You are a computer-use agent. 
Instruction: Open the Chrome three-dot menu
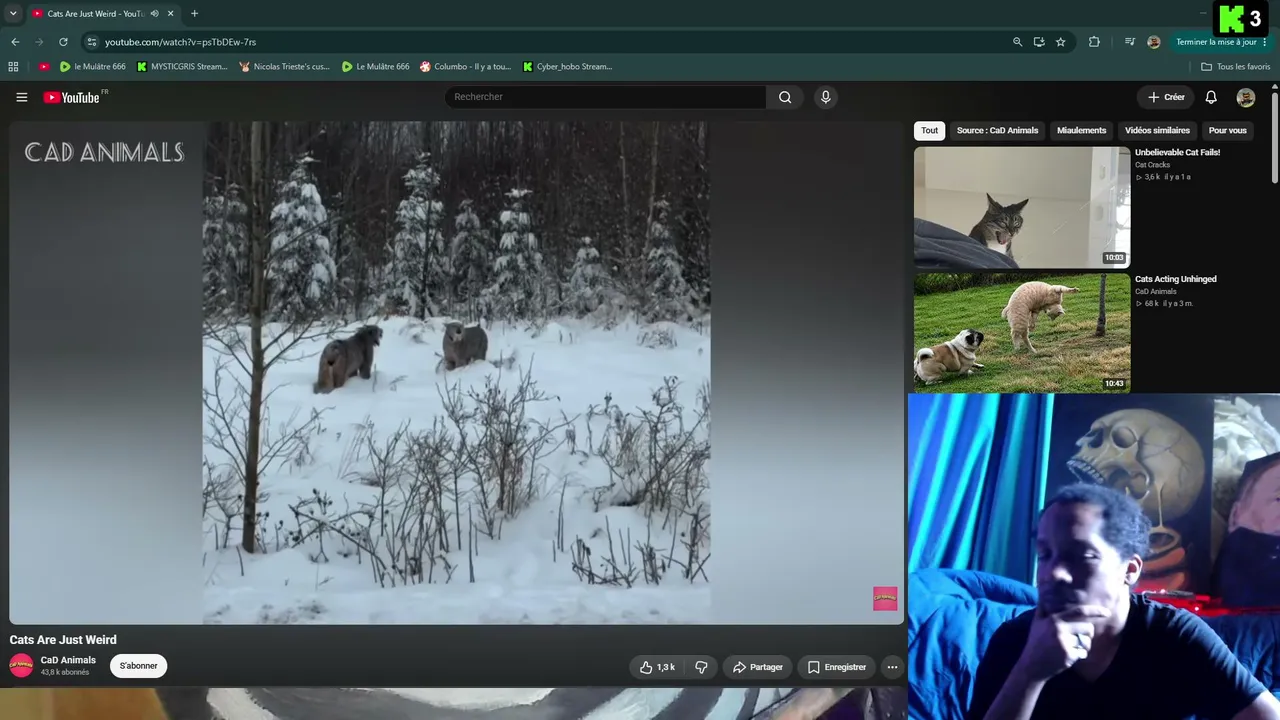(1265, 42)
